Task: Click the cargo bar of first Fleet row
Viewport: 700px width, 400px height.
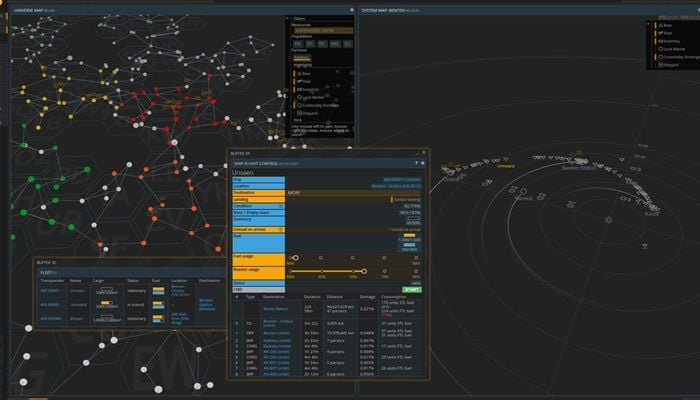Action: point(106,290)
